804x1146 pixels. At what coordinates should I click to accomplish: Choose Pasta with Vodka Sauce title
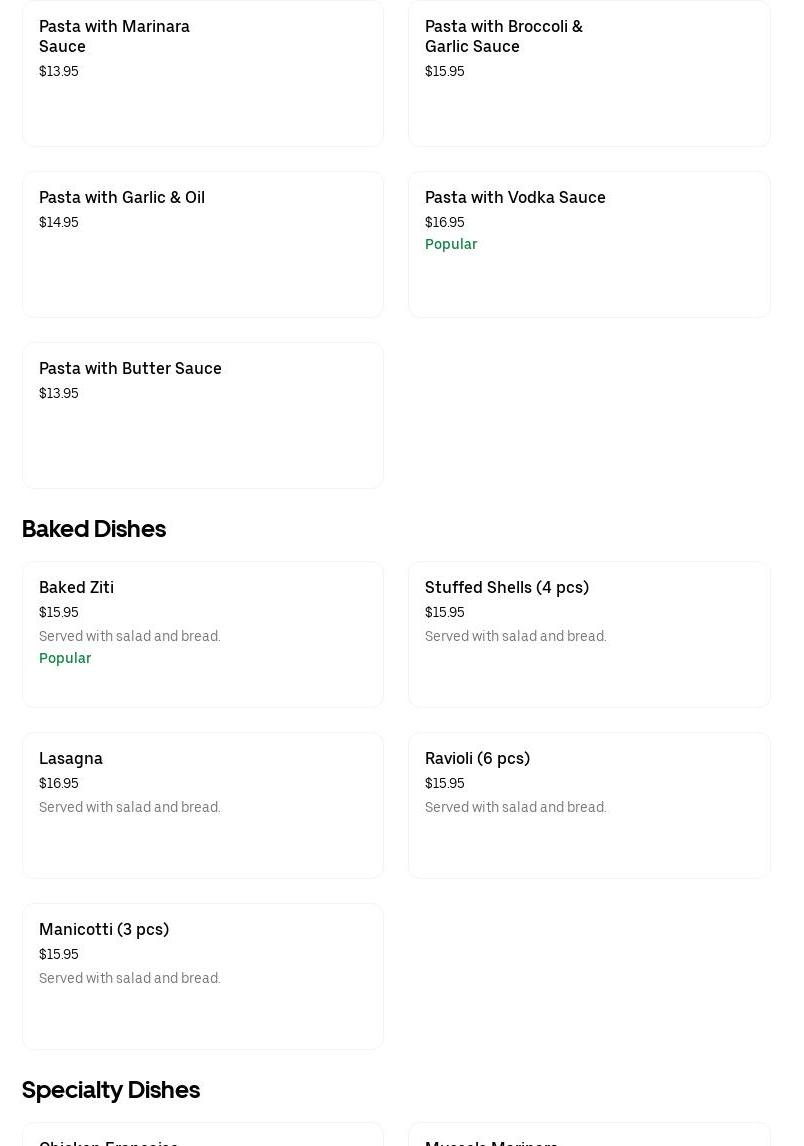coord(515,198)
